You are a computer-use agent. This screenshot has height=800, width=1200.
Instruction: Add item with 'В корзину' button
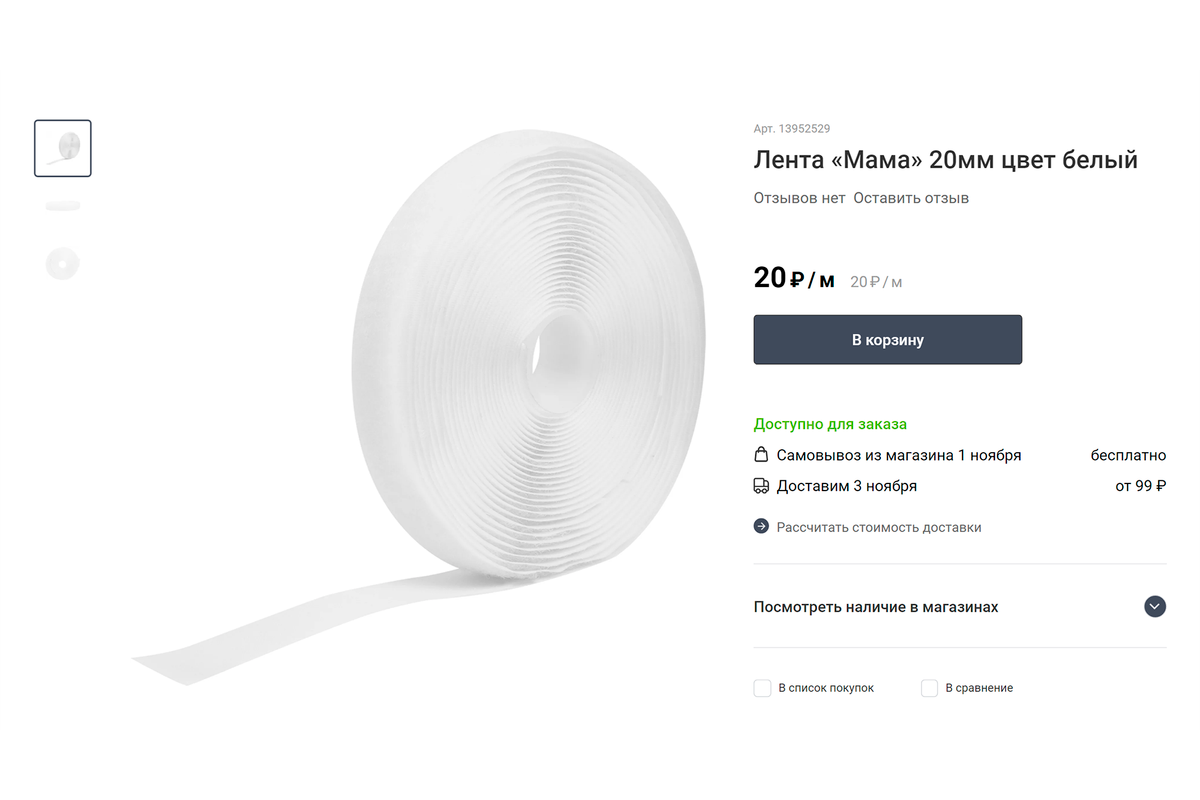888,340
